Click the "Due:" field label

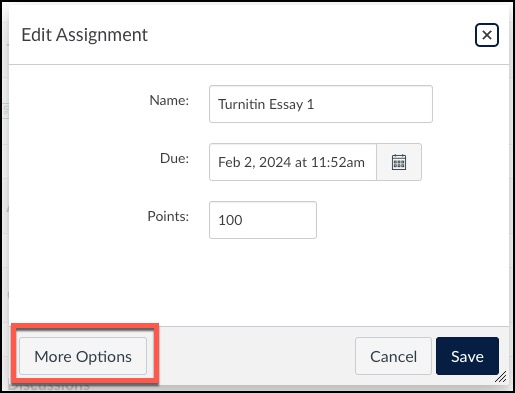174,158
